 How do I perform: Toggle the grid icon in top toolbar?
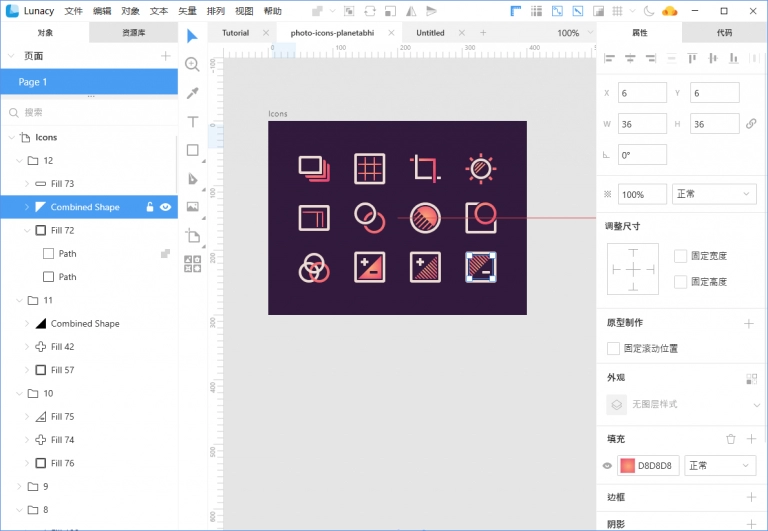click(x=618, y=11)
